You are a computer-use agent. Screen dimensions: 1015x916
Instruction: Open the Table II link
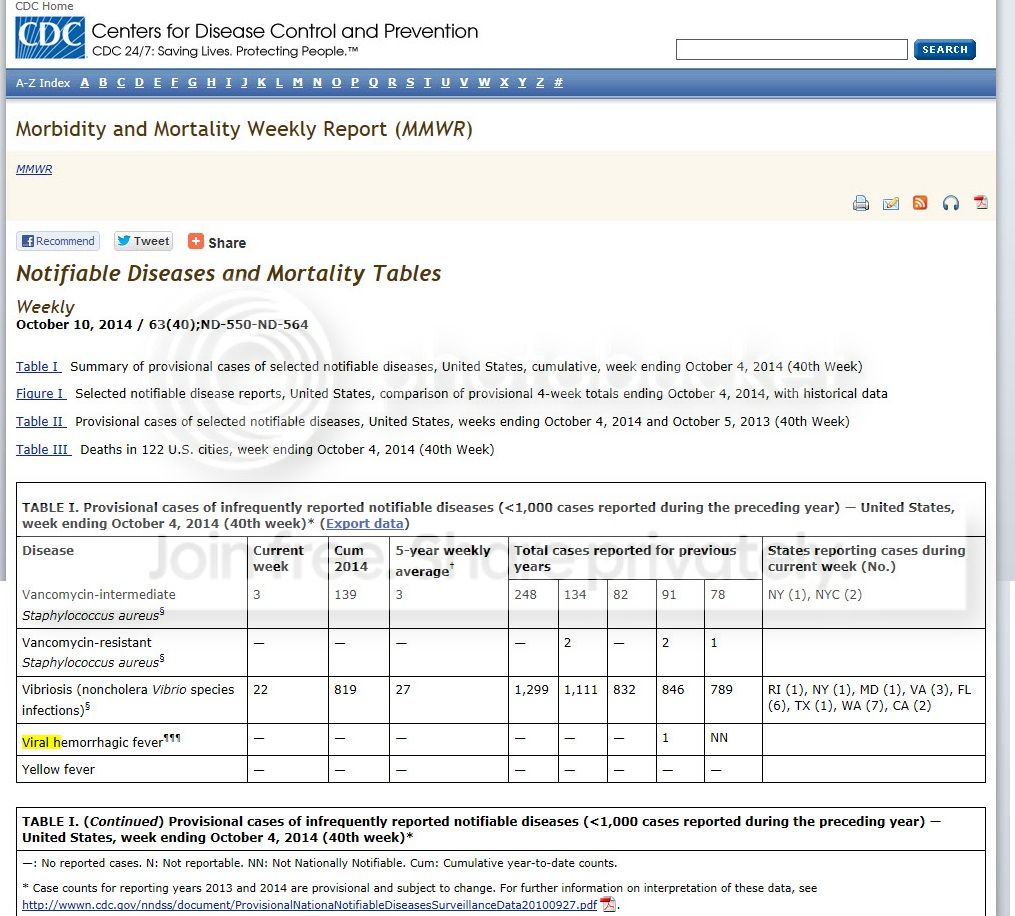pyautogui.click(x=41, y=421)
